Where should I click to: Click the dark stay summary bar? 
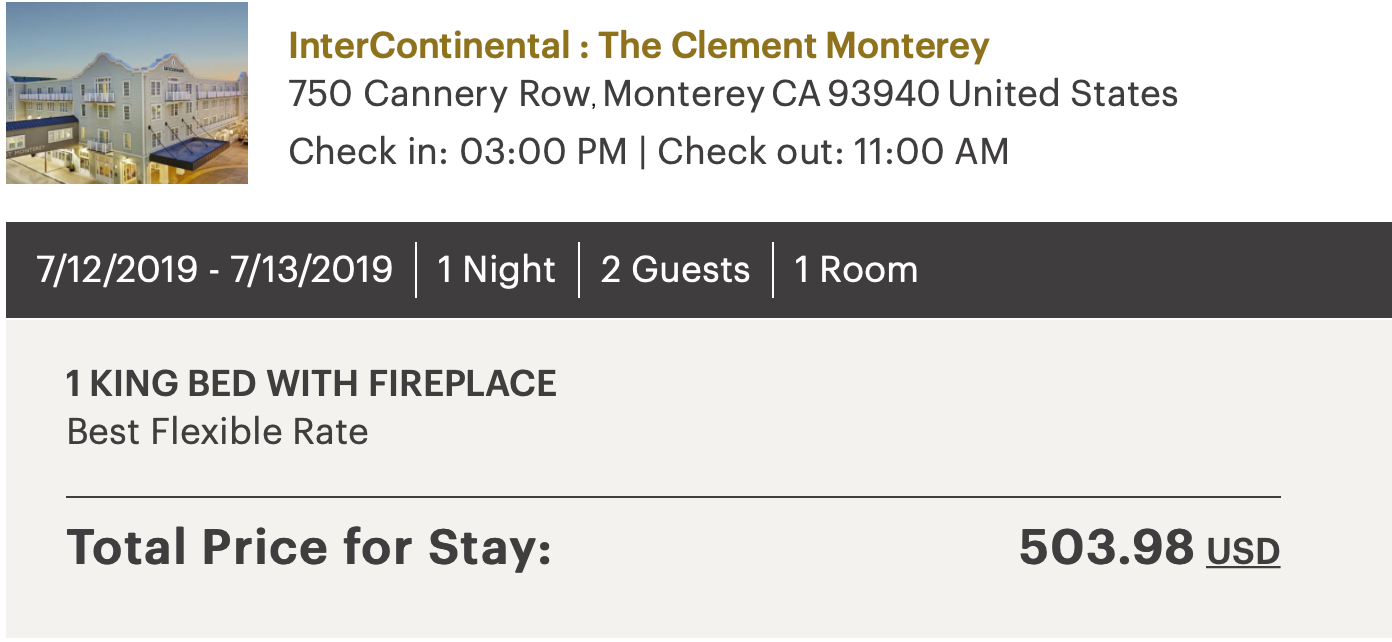click(1150, 270)
